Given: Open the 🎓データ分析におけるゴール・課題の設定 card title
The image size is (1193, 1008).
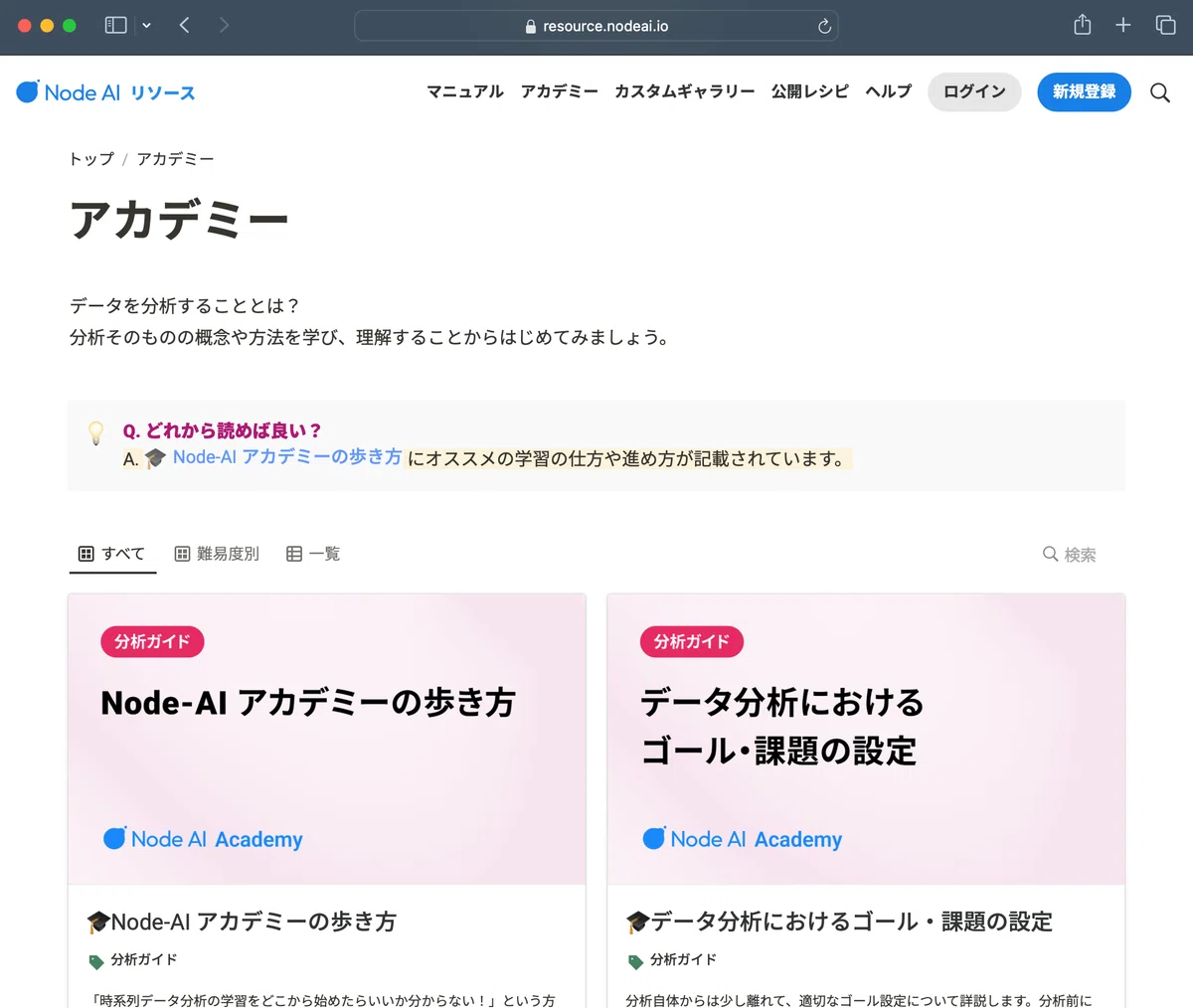Looking at the screenshot, I should [839, 922].
